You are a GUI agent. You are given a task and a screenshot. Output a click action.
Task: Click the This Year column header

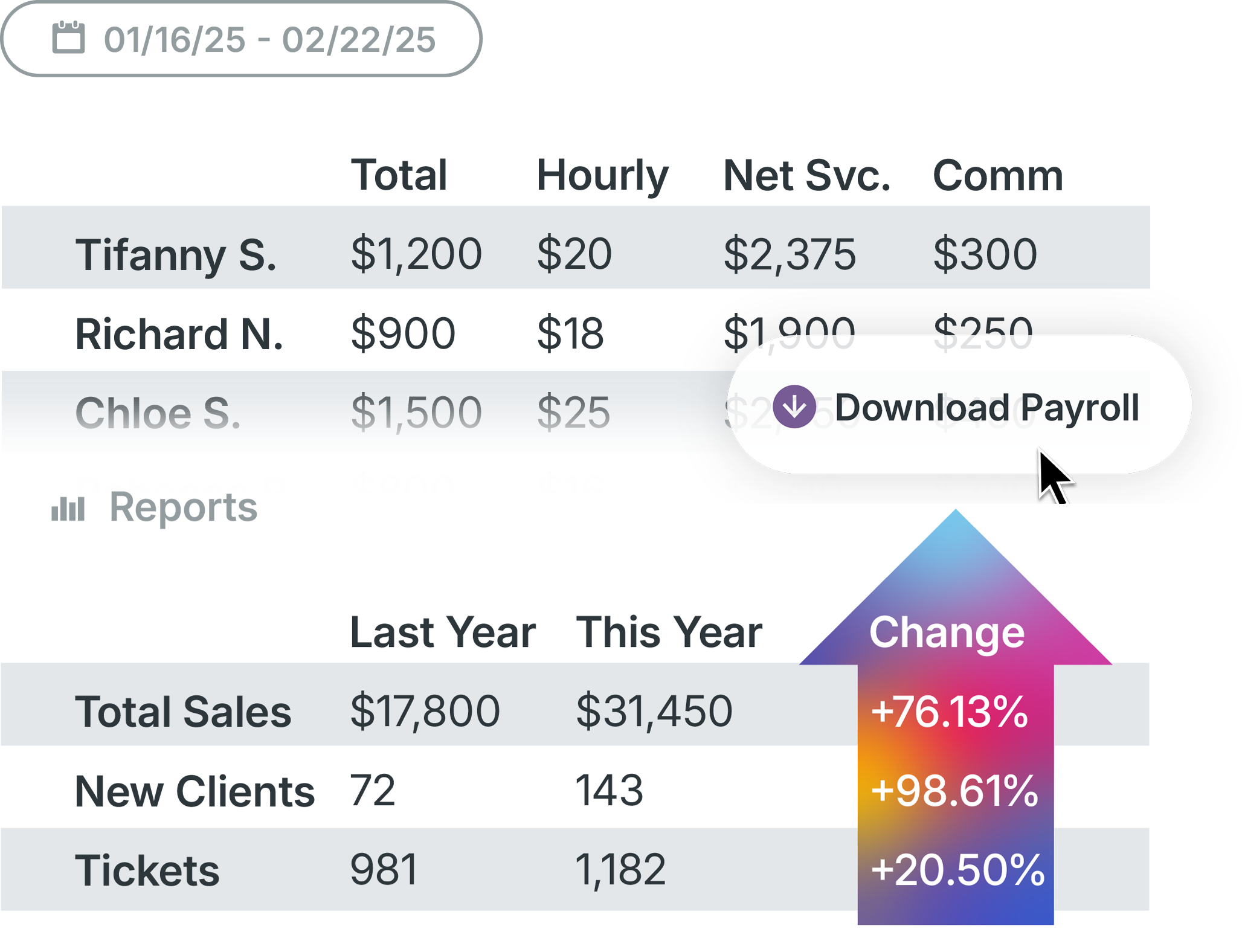(x=669, y=632)
